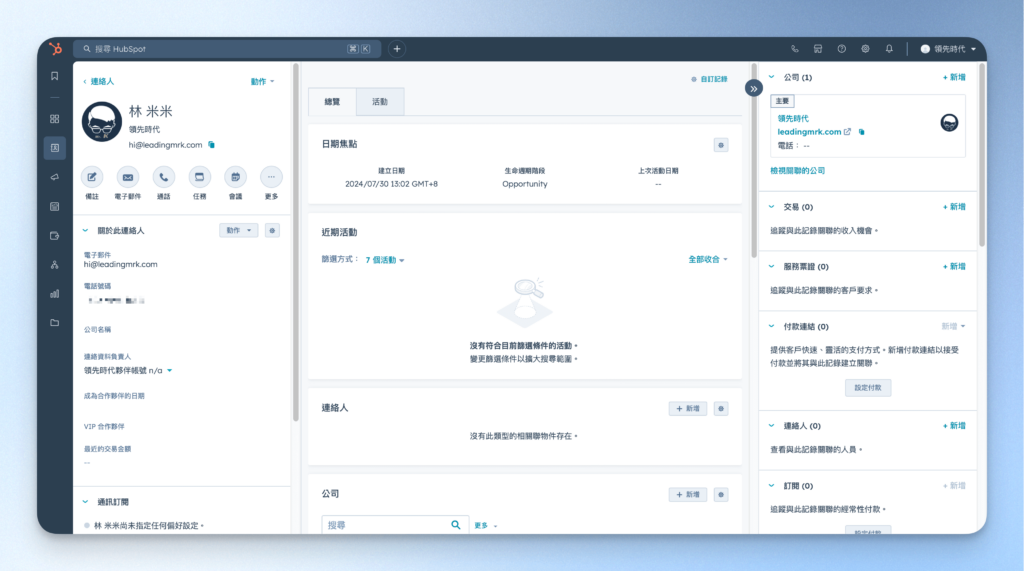Open the 動作 dropdown in 關於此連絡人
1024x571 pixels.
238,231
